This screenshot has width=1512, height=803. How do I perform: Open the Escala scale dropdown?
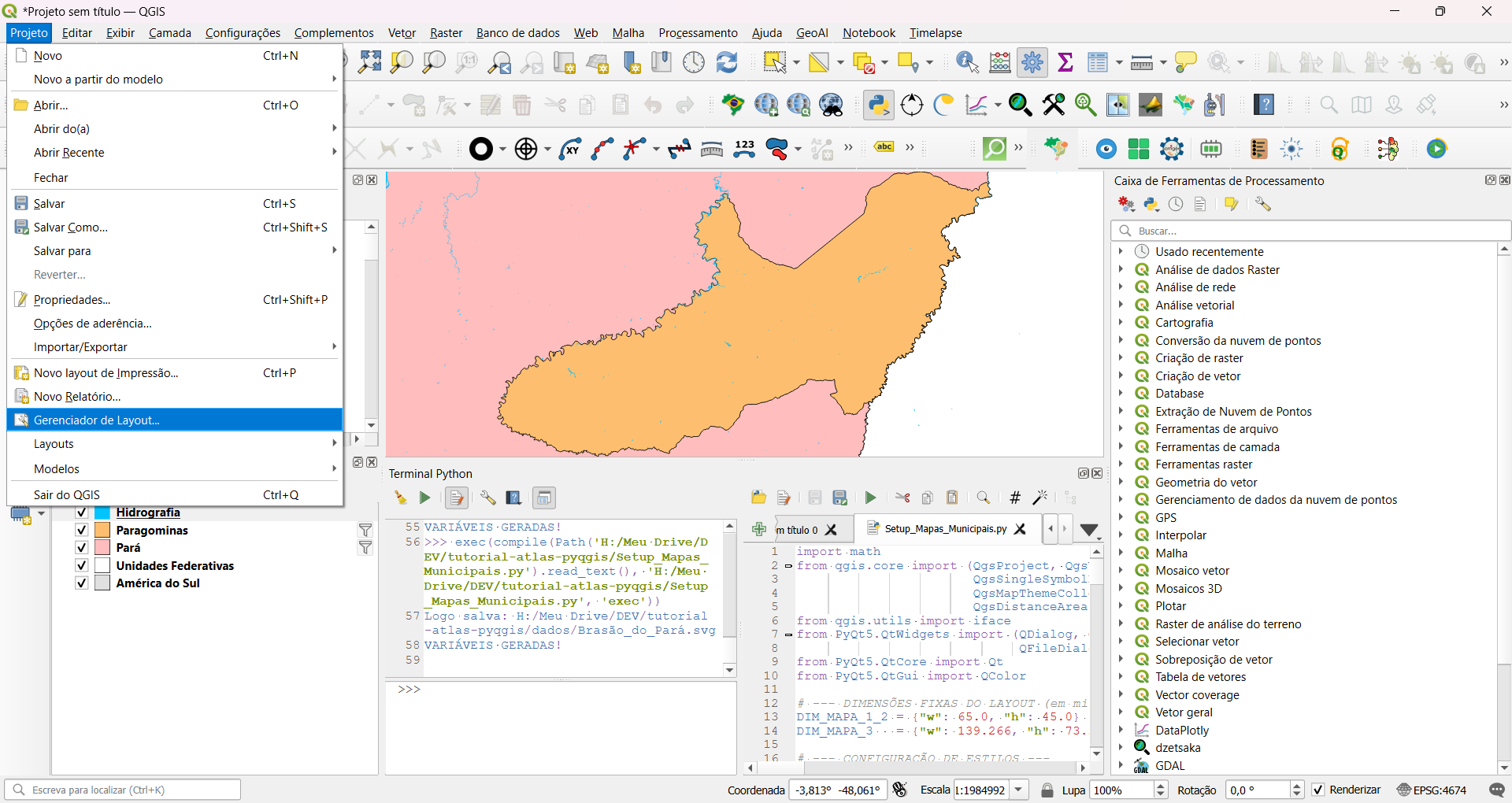1019,790
